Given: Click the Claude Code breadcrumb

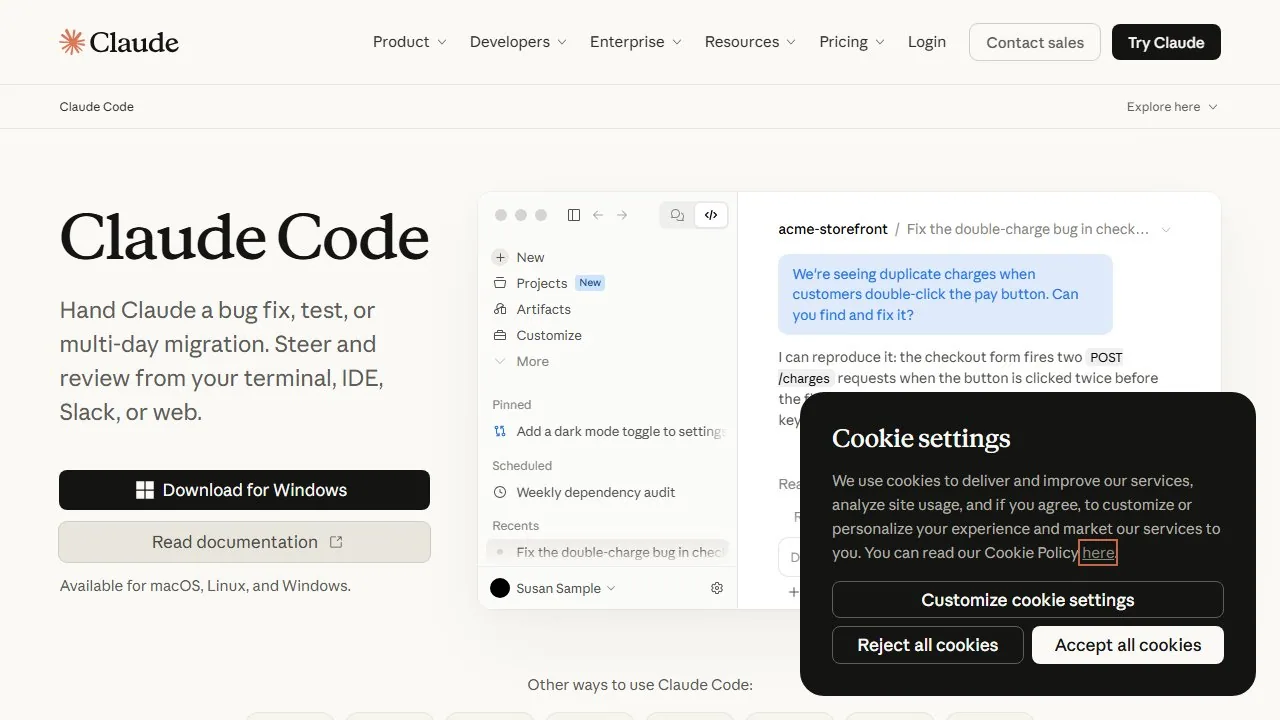Looking at the screenshot, I should pyautogui.click(x=97, y=107).
